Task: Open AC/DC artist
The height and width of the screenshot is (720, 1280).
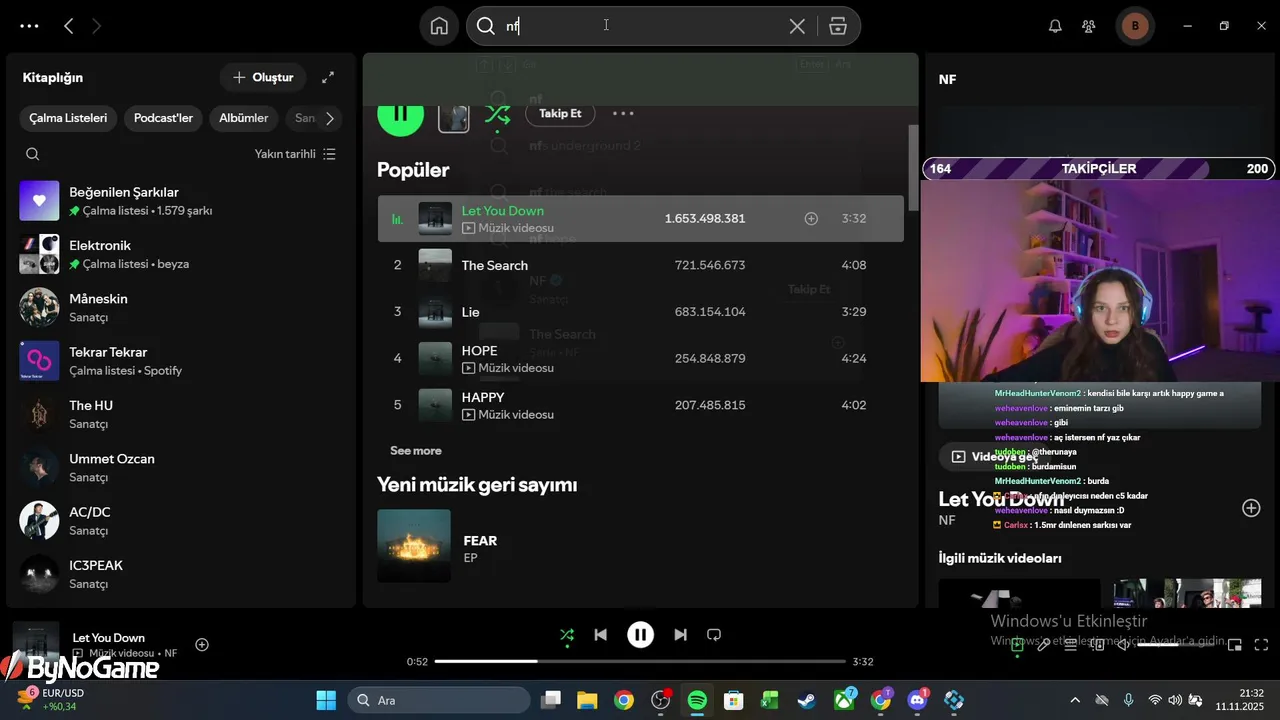Action: 181,520
